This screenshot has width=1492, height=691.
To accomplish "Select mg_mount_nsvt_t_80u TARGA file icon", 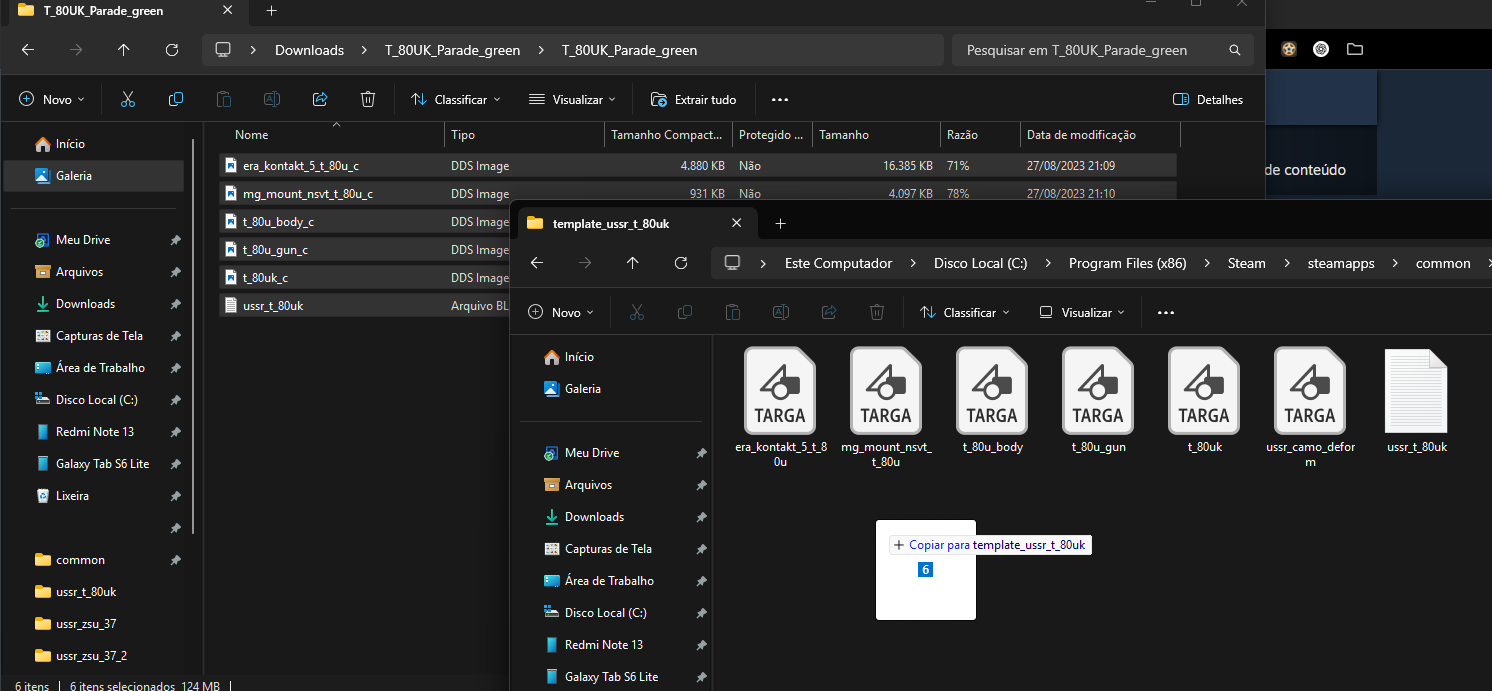I will [886, 391].
